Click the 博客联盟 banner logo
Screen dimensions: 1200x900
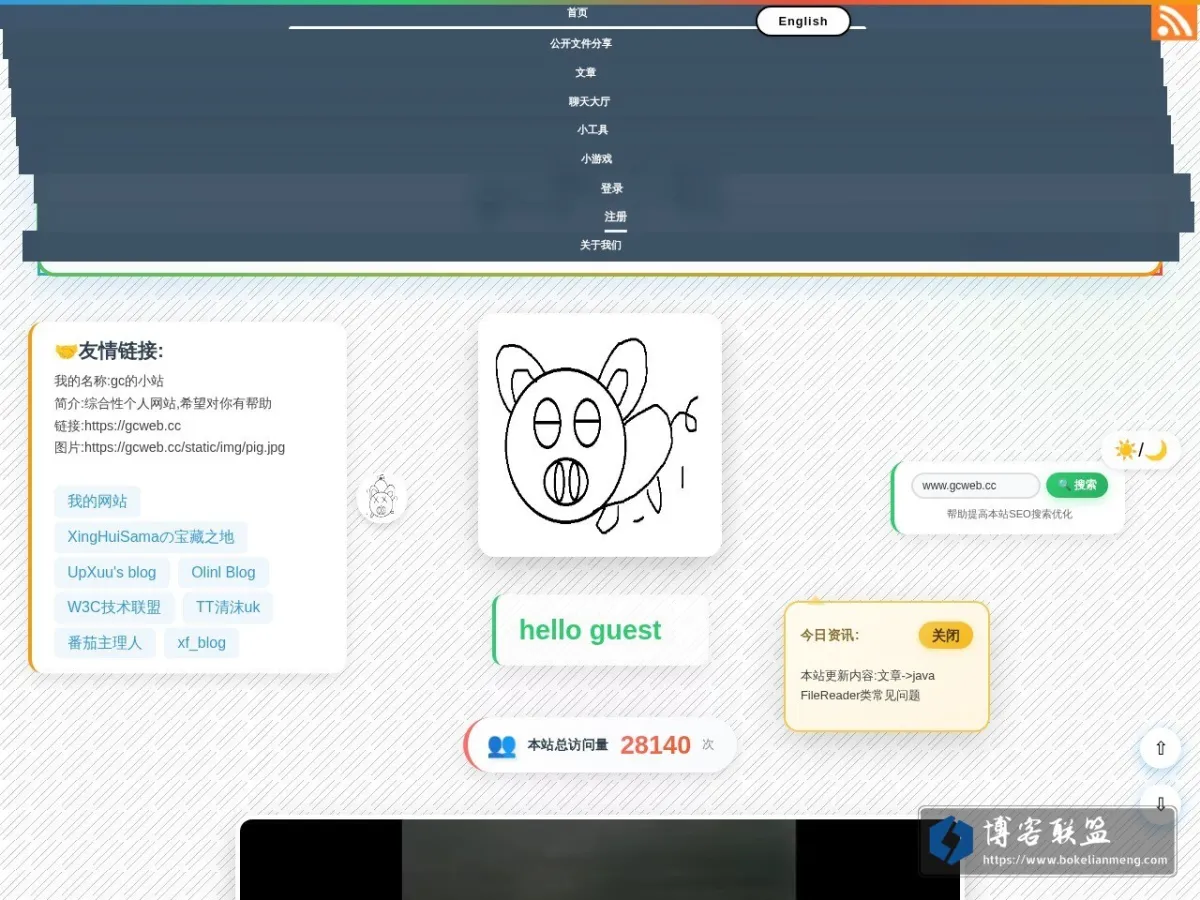coord(1048,842)
